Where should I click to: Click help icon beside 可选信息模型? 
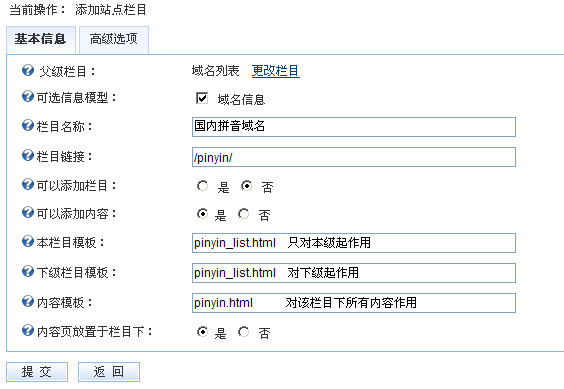[28, 96]
